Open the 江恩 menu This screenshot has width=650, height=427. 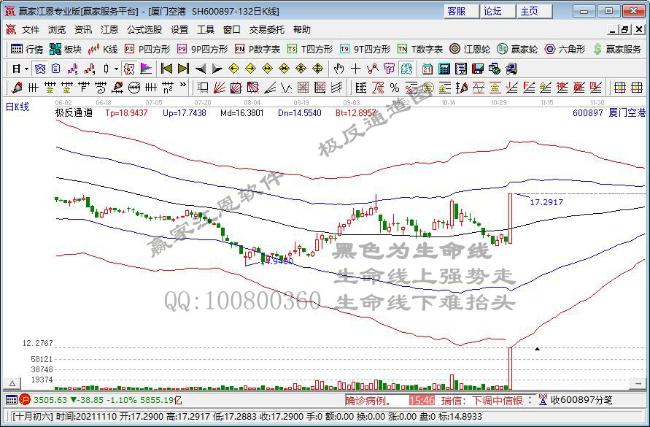pos(109,30)
